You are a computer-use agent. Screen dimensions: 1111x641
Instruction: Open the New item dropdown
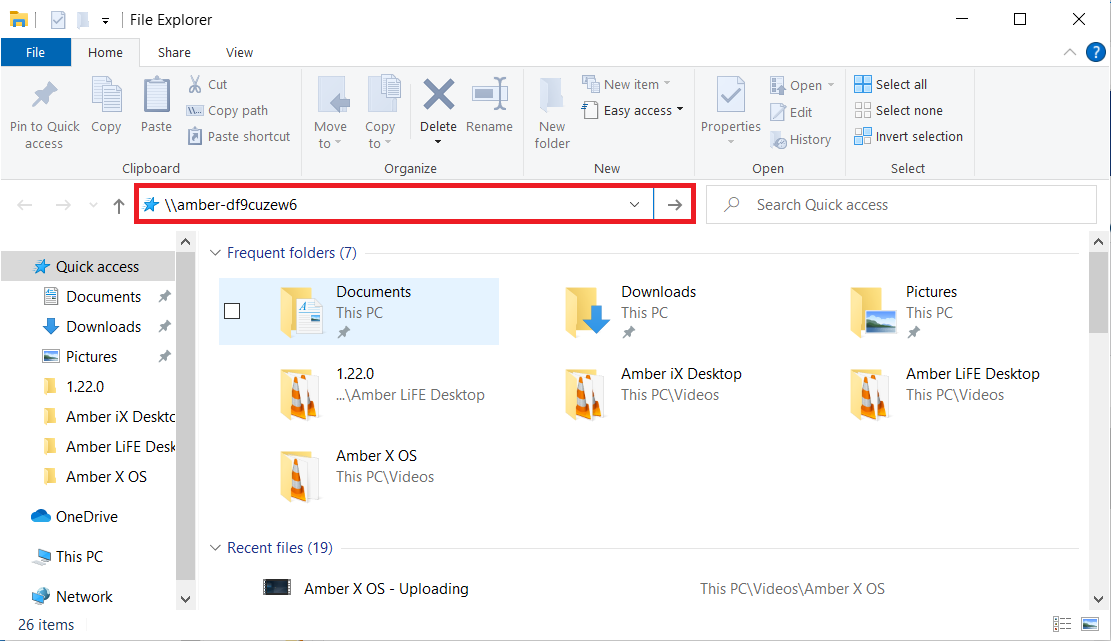[626, 84]
